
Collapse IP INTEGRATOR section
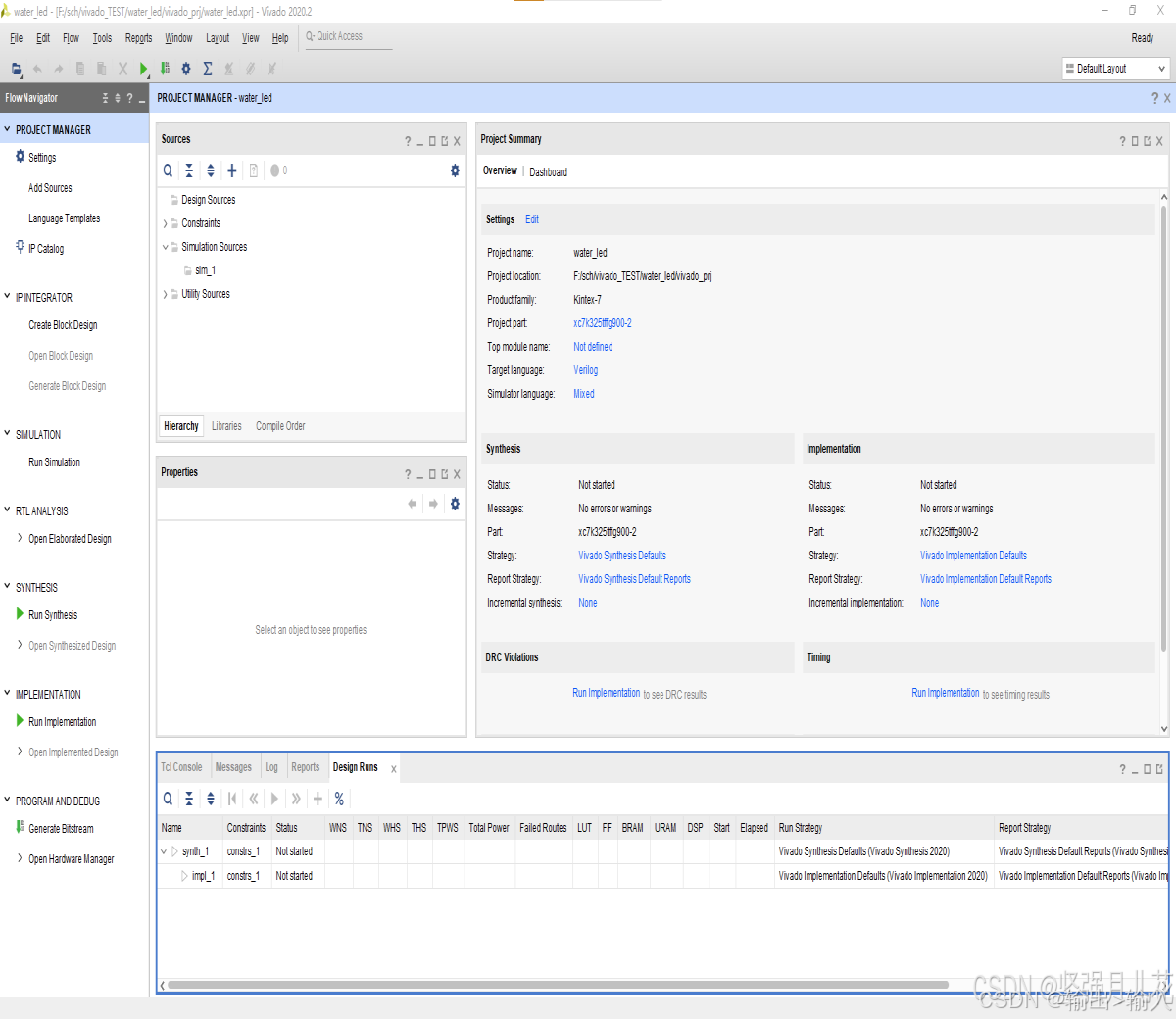click(x=7, y=297)
